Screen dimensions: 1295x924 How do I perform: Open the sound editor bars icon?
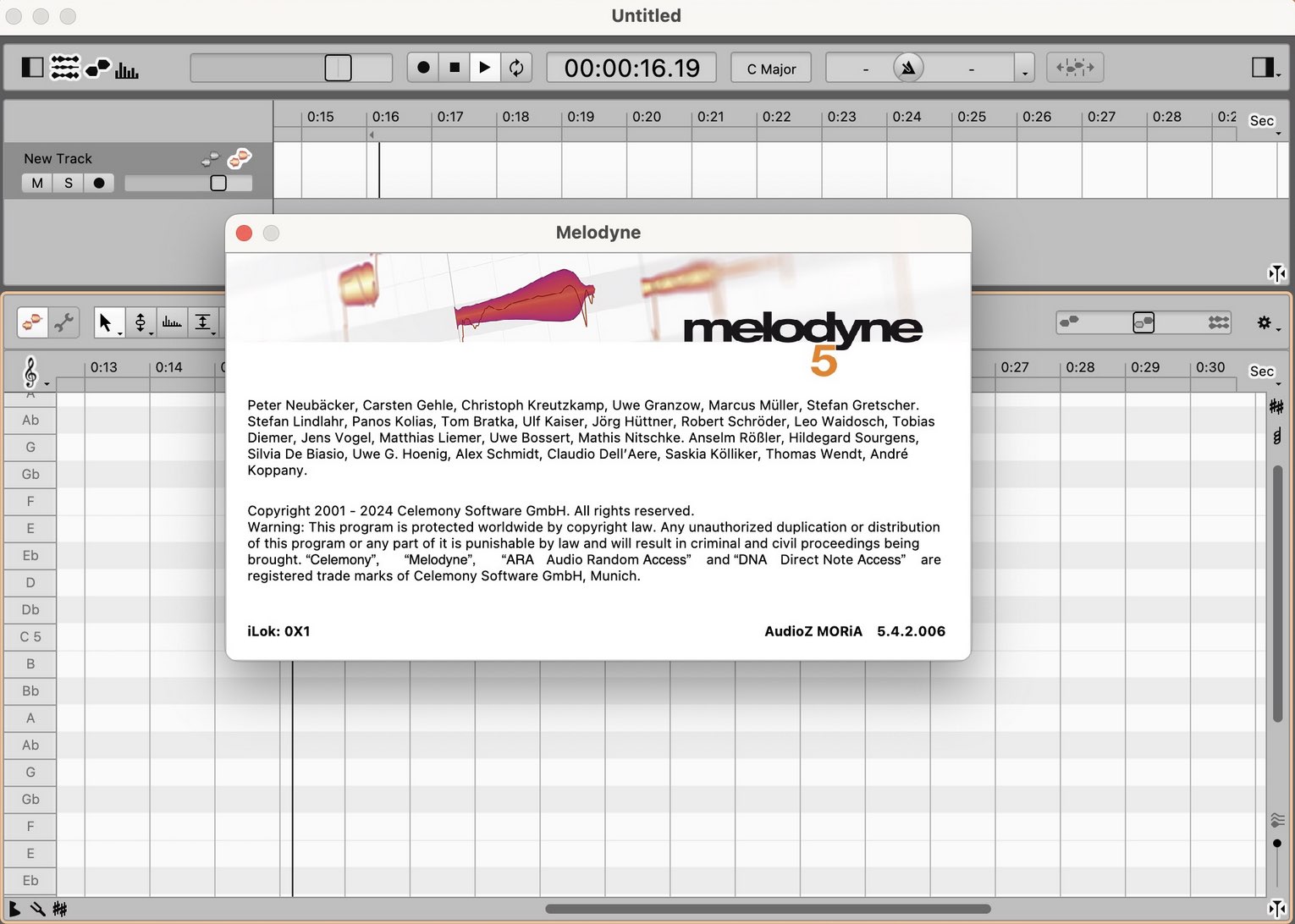pos(127,69)
